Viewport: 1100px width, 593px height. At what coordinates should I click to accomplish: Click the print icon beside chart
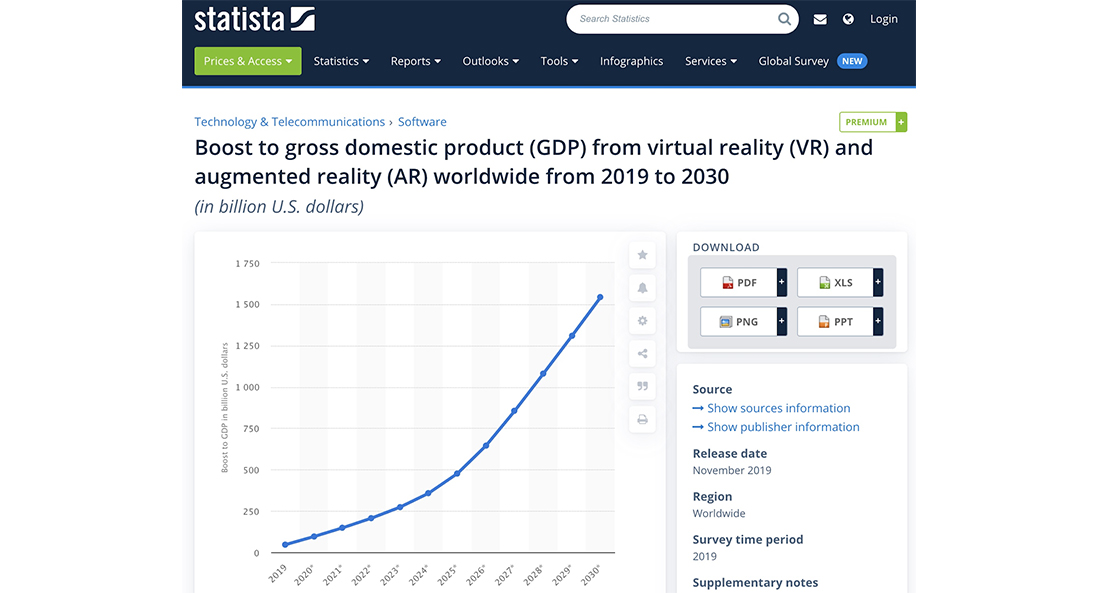[x=642, y=420]
